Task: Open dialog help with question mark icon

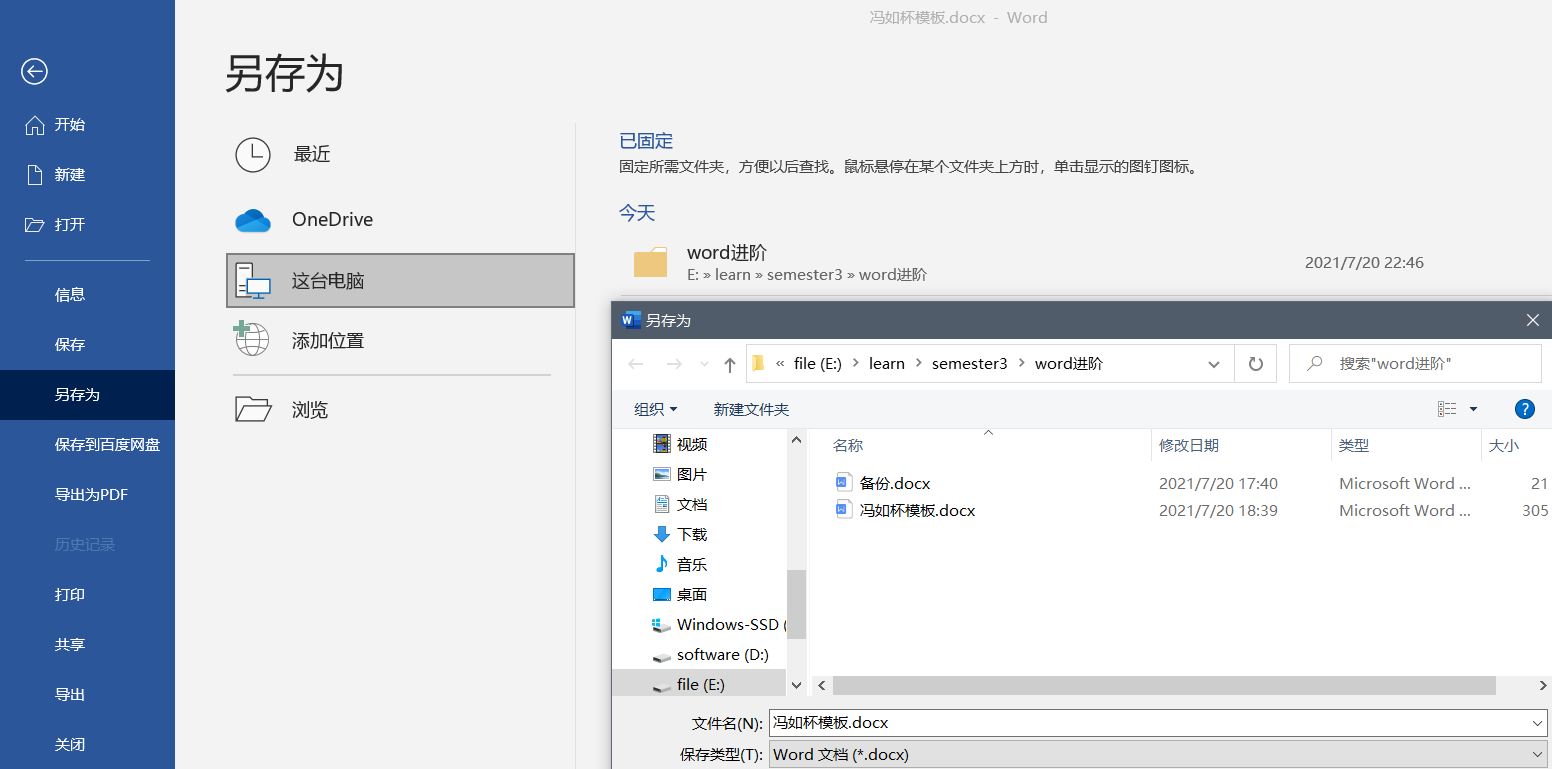Action: (1525, 409)
